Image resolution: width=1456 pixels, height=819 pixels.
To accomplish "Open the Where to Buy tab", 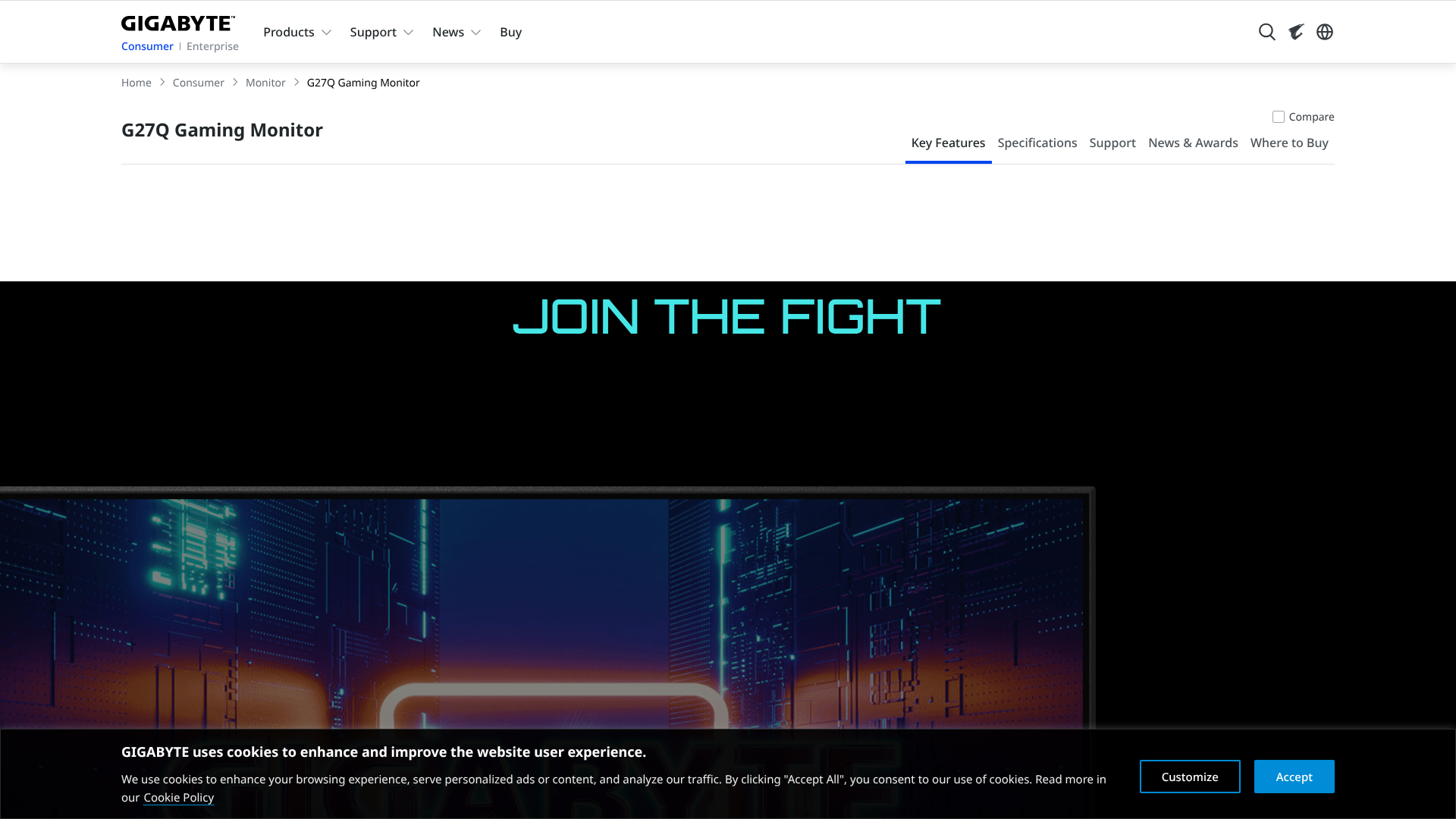I will click(x=1288, y=143).
